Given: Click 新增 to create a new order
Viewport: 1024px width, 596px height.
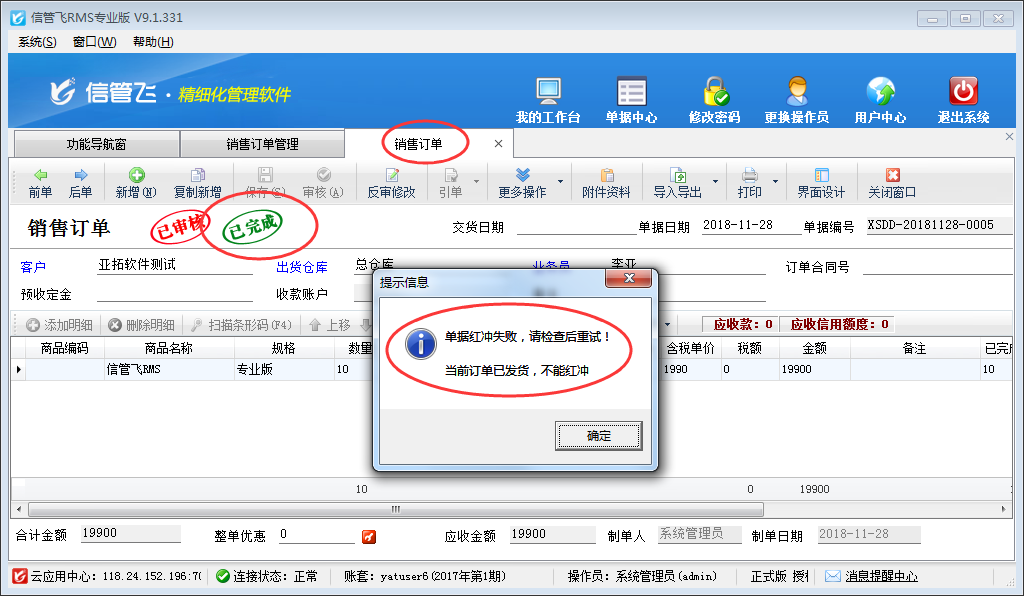Looking at the screenshot, I should 135,183.
